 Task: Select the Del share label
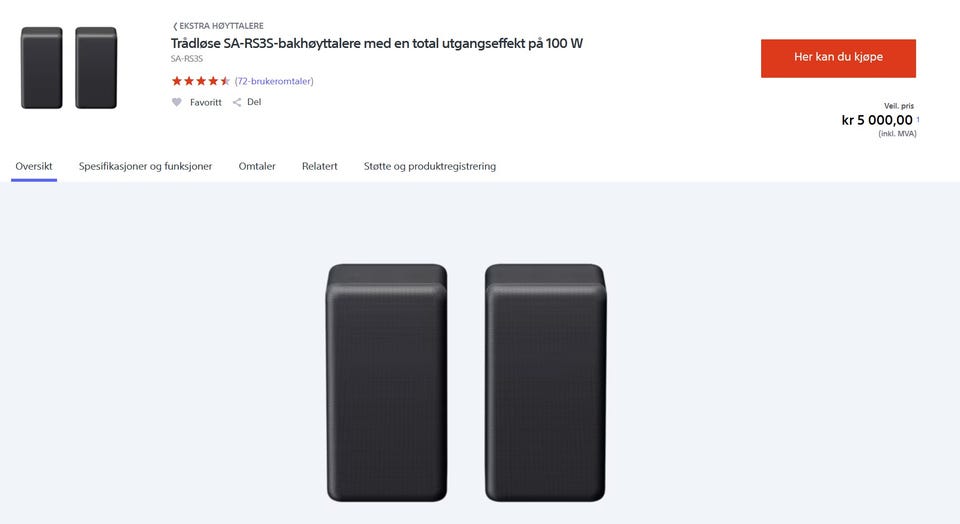coord(254,102)
